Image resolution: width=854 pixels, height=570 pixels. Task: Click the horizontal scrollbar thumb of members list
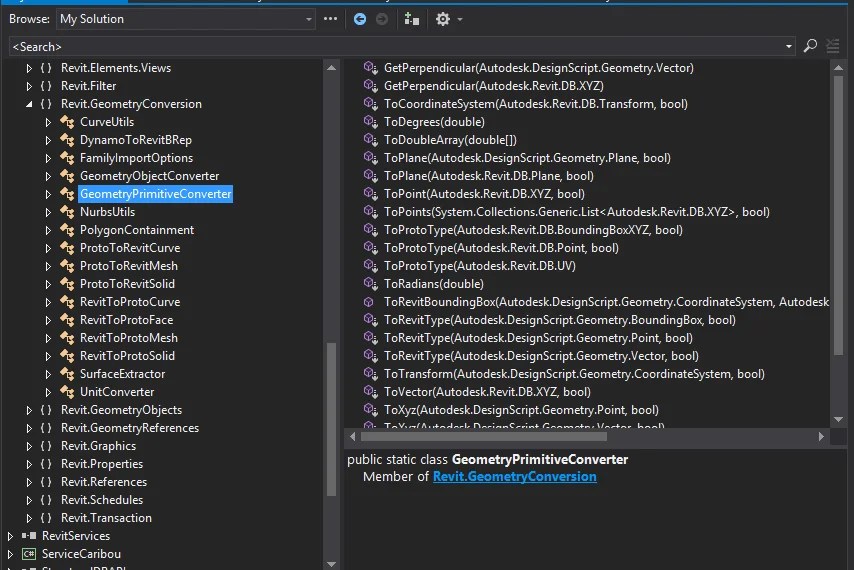click(x=484, y=437)
